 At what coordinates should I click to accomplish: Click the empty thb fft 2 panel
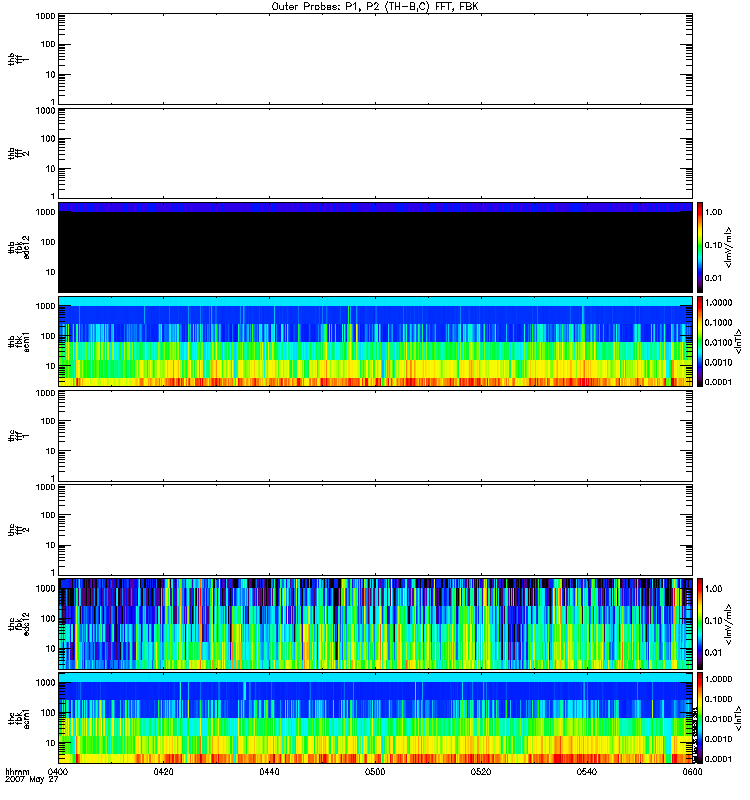click(x=375, y=153)
